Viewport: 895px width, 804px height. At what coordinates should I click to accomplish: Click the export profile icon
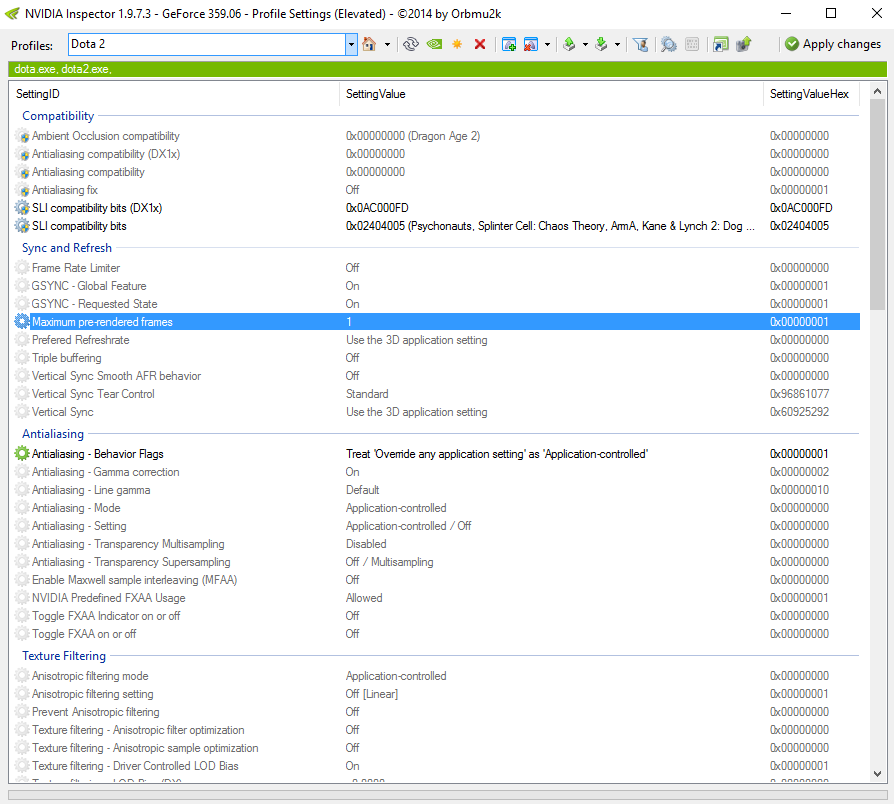[569, 44]
